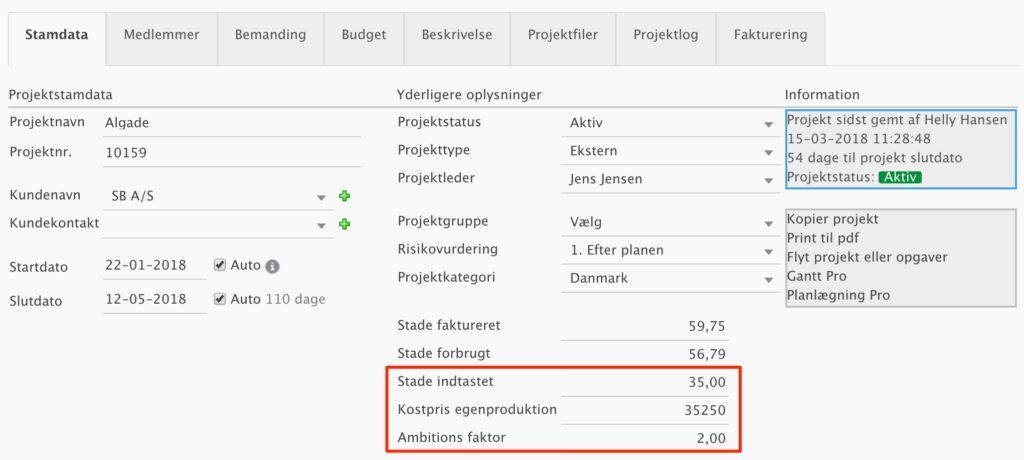Open Projektkategori dropdown
Image resolution: width=1024 pixels, height=460 pixels.
tap(768, 279)
